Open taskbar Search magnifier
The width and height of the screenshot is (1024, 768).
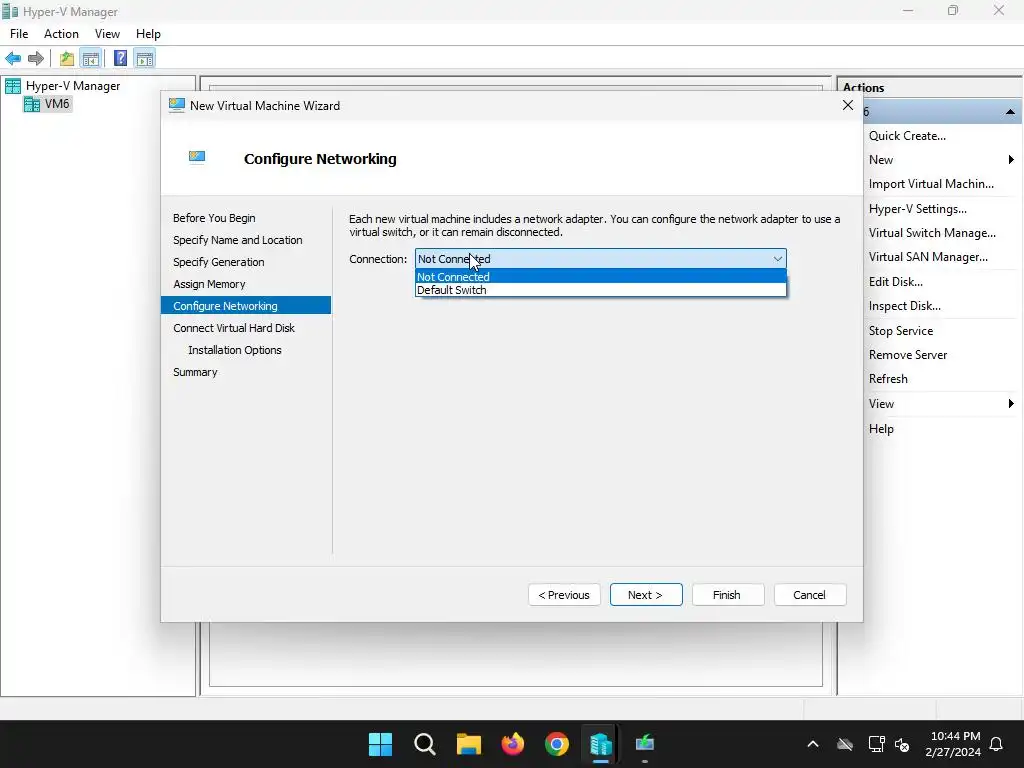[x=424, y=744]
